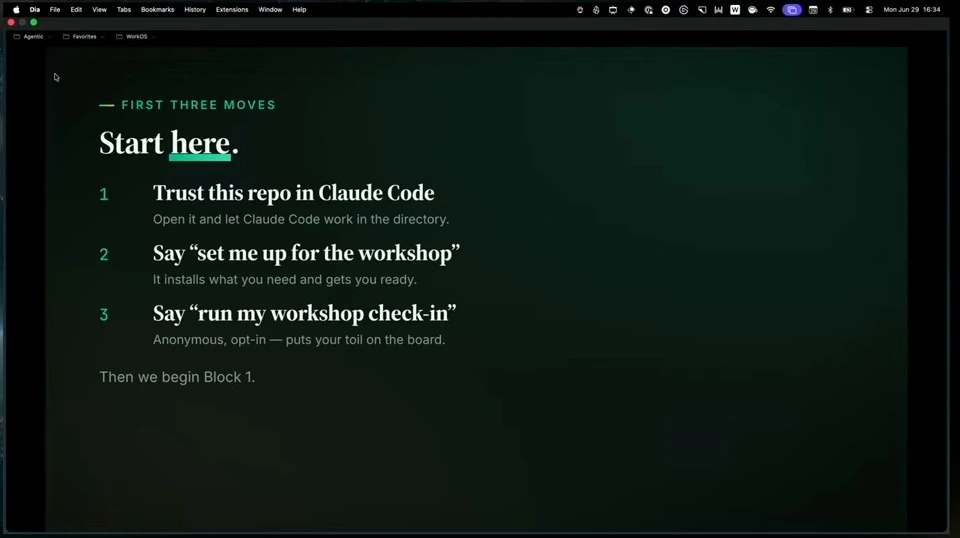Click "Say run my workshop check-in"
The width and height of the screenshot is (960, 538).
[x=305, y=313]
